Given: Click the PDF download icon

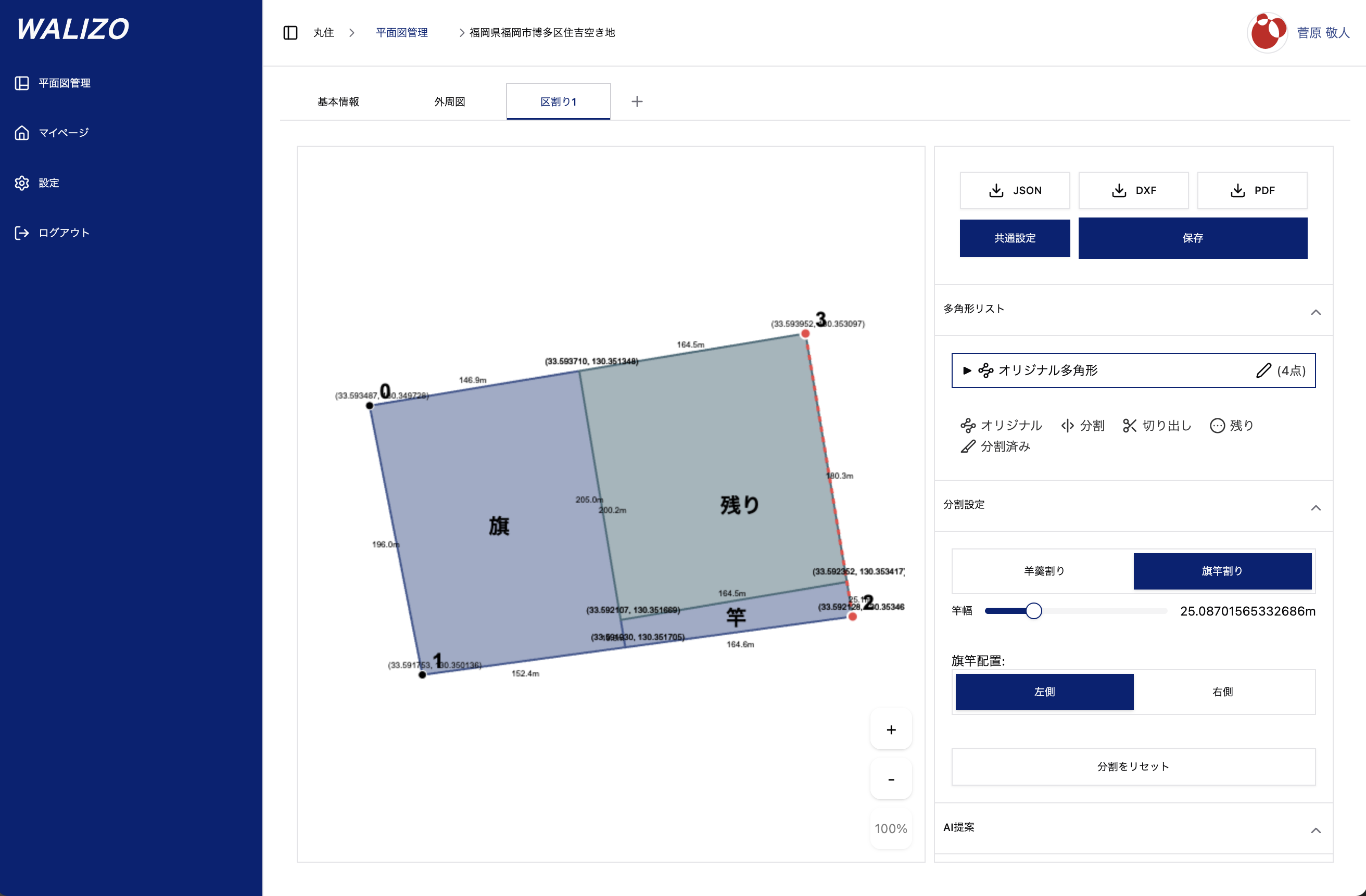Looking at the screenshot, I should 1237,190.
